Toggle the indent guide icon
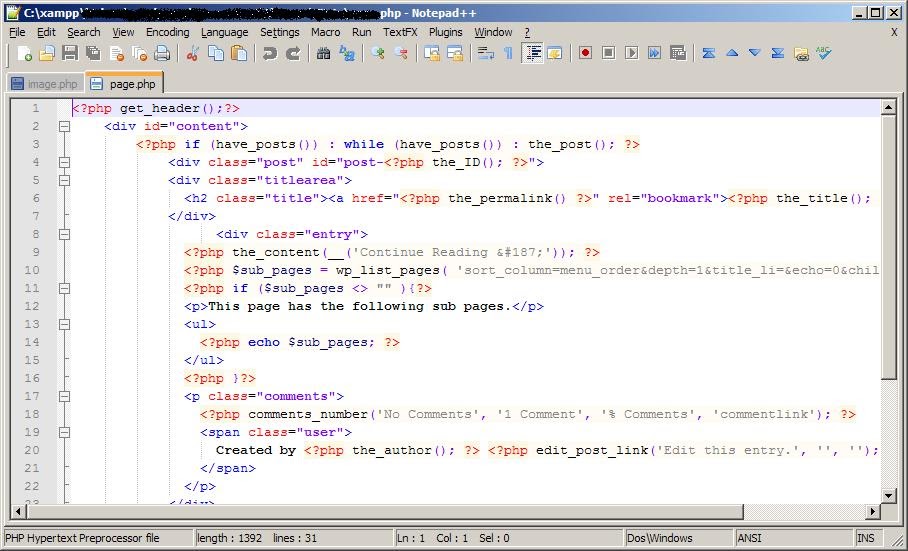 (532, 53)
